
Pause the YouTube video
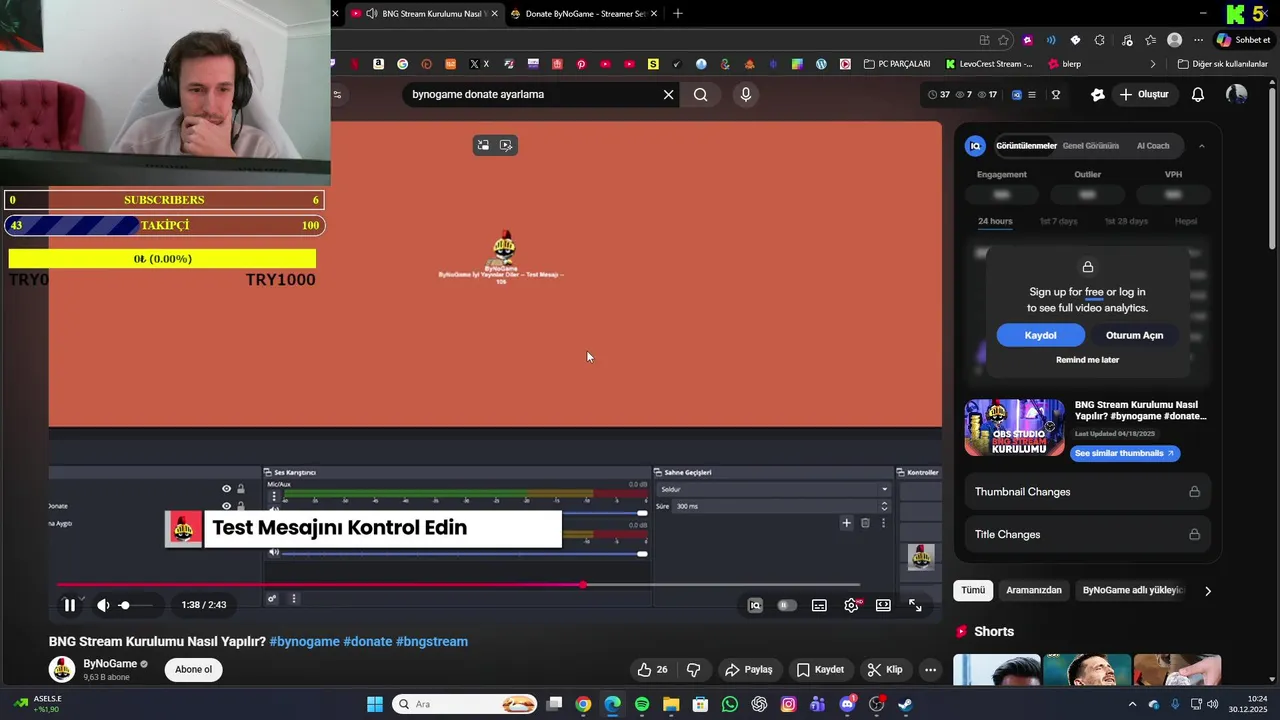(69, 605)
